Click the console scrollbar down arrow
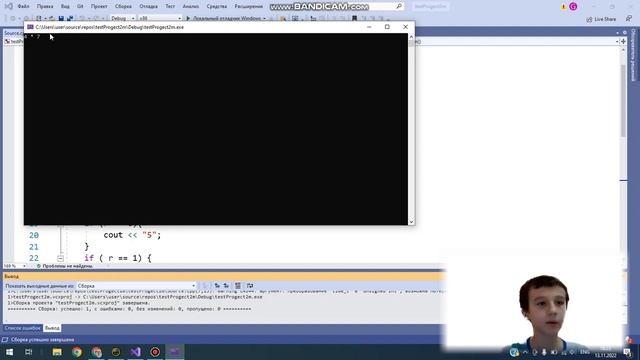The height and width of the screenshot is (360, 640). pos(411,222)
